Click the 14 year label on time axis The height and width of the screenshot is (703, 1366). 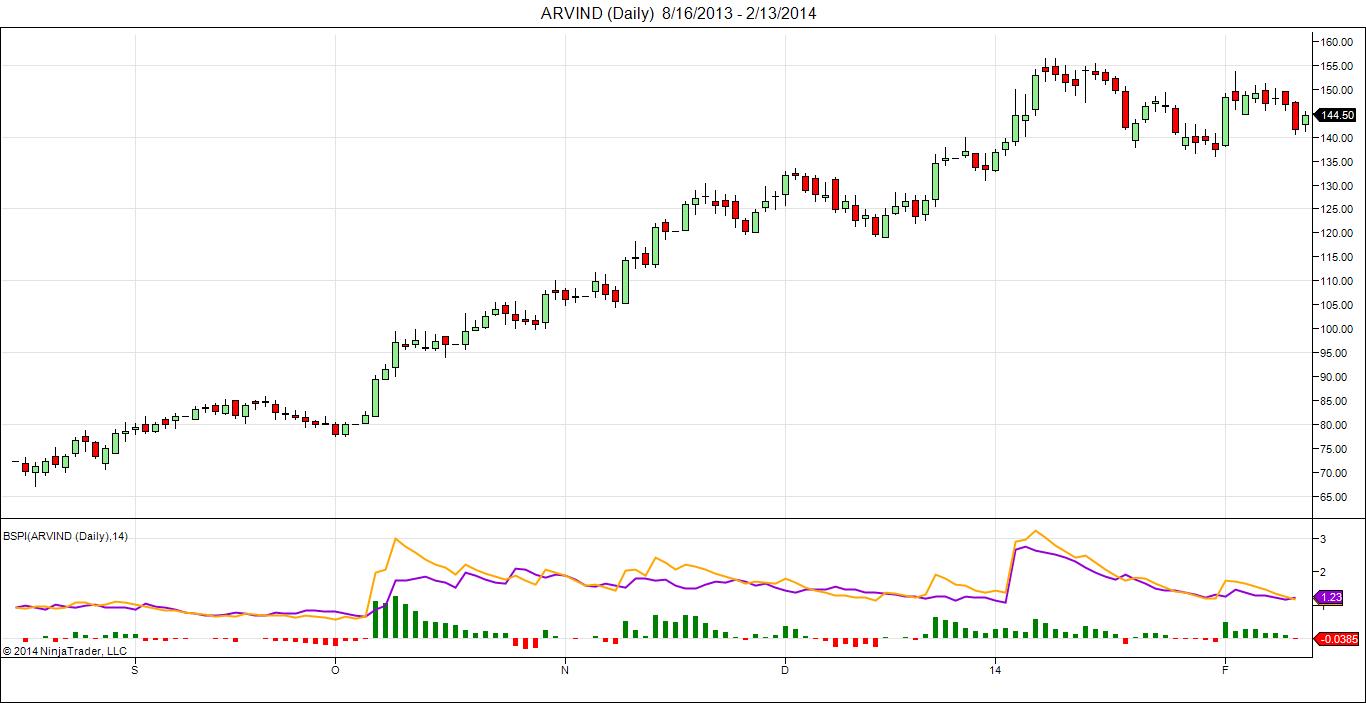coord(995,670)
